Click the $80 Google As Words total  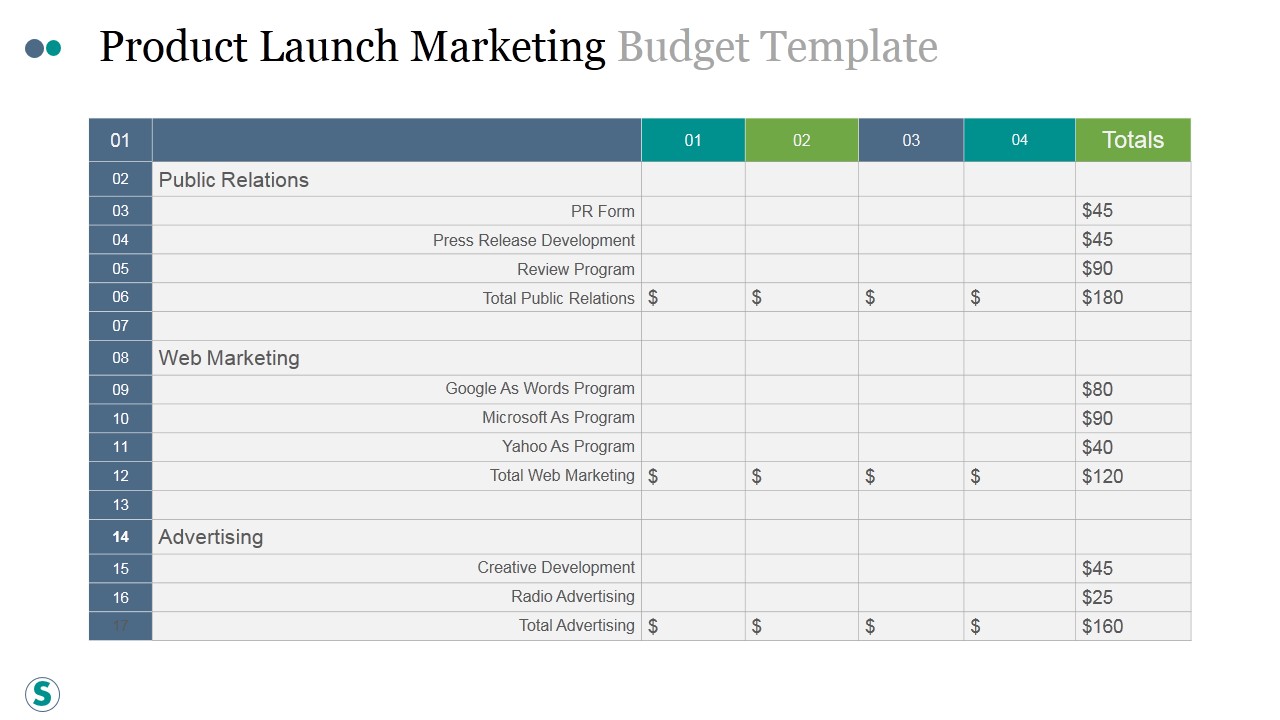pos(1097,389)
